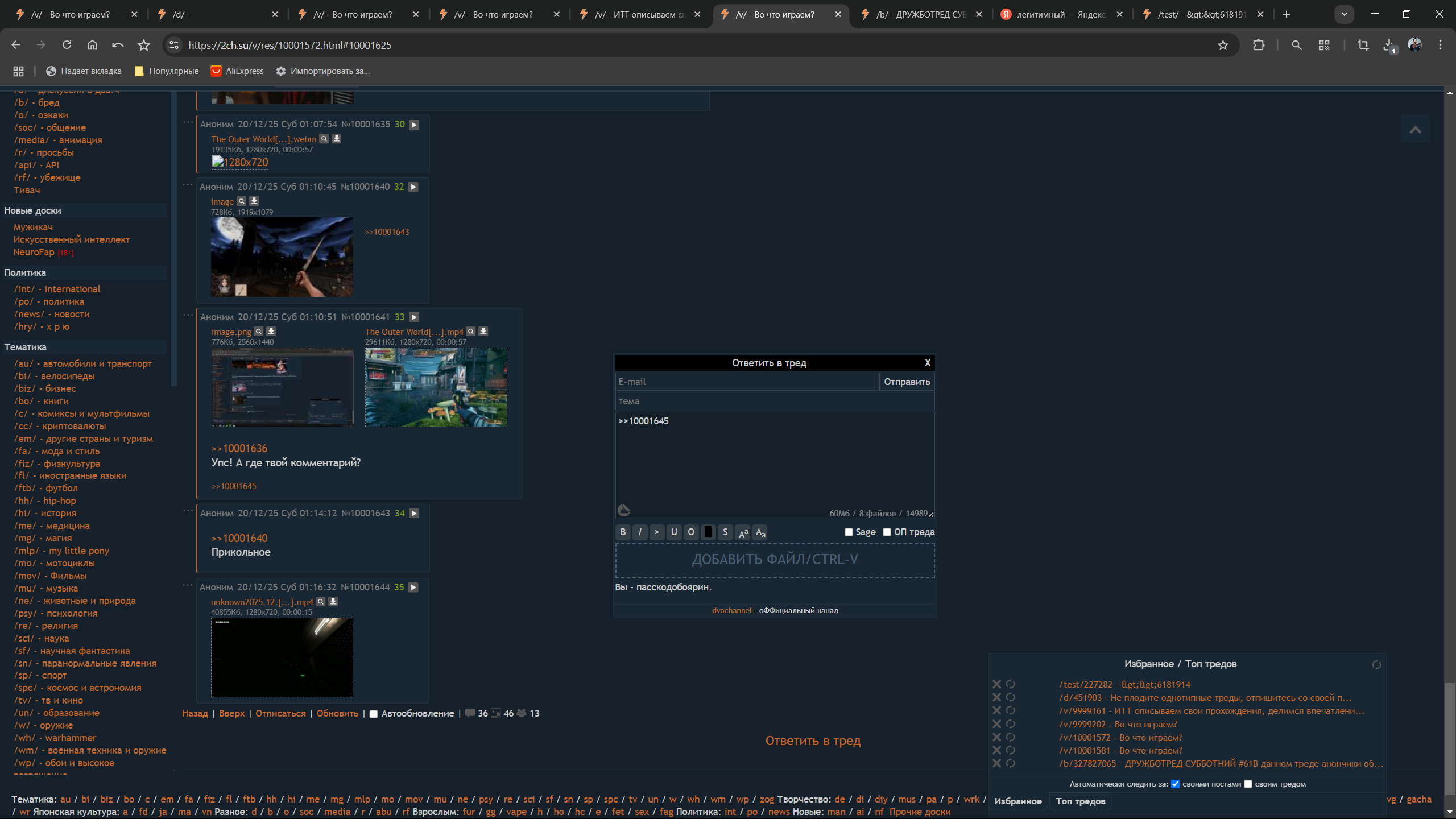Click the scroll-to-top arrow button
The height and width of the screenshot is (819, 1456).
(1415, 130)
